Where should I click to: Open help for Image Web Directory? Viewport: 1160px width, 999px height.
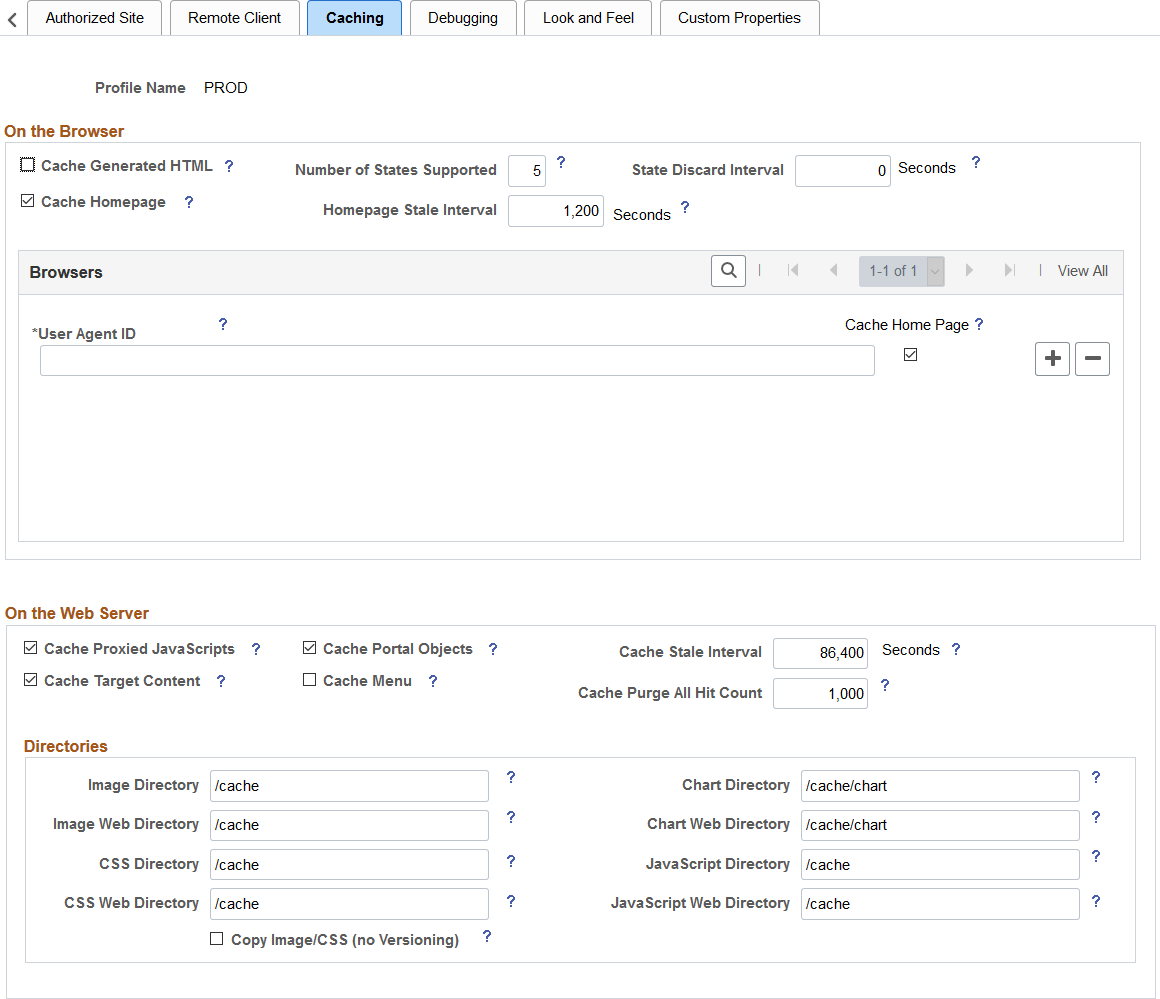(510, 817)
